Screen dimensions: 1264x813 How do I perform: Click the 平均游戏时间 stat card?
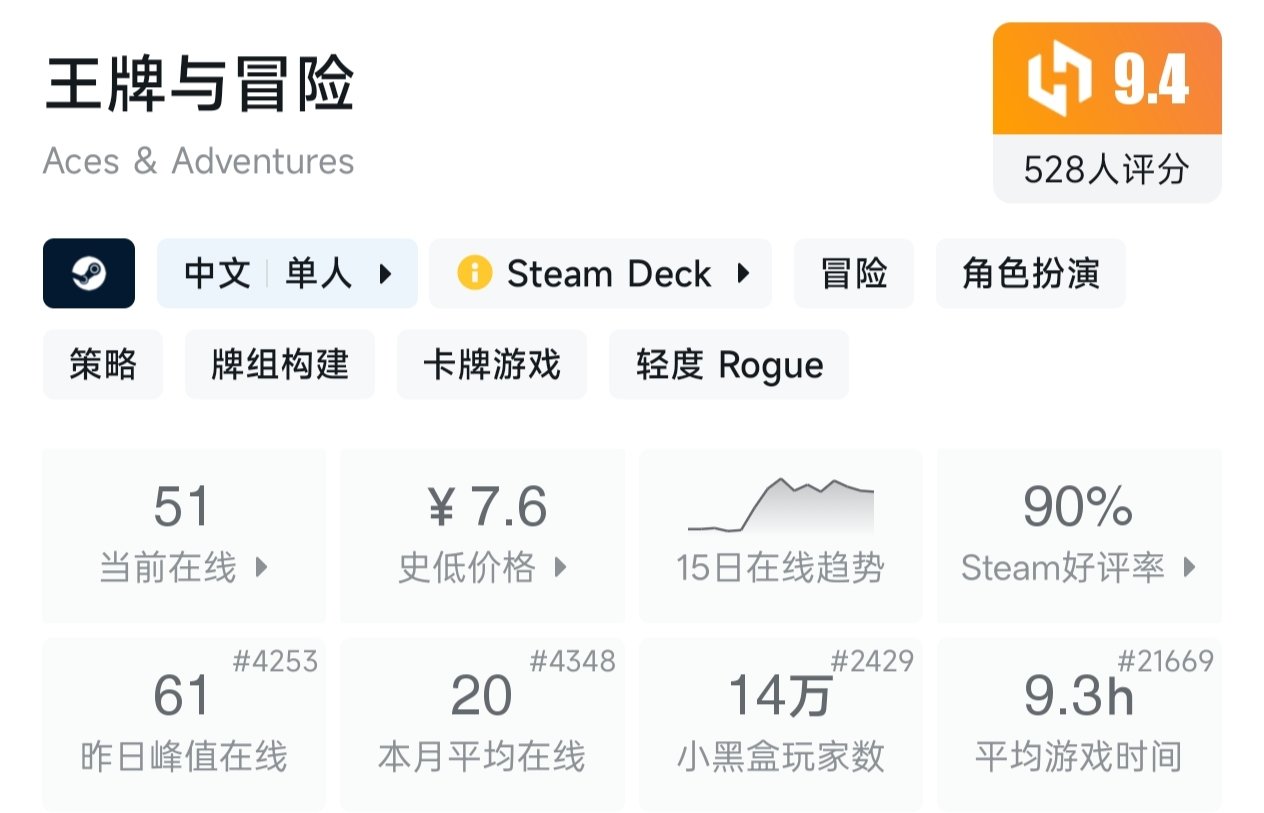click(x=1078, y=724)
